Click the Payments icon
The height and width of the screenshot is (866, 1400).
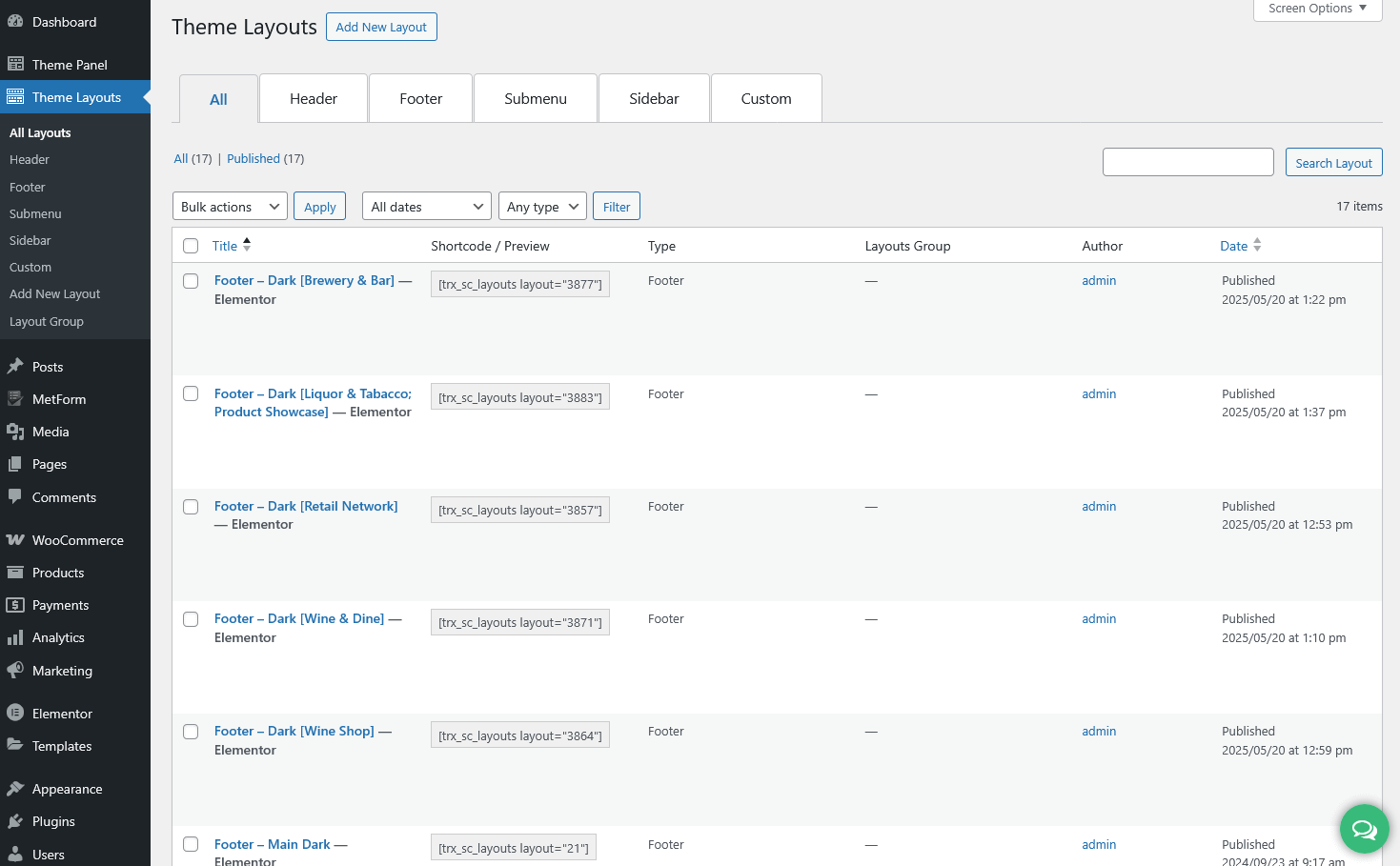15,604
